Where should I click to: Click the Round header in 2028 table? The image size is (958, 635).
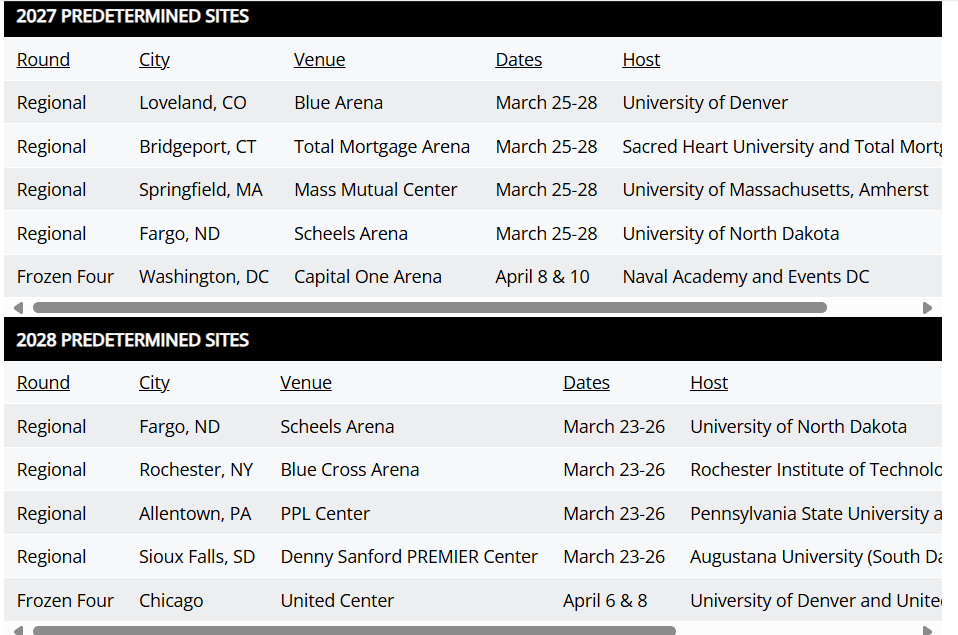[43, 383]
